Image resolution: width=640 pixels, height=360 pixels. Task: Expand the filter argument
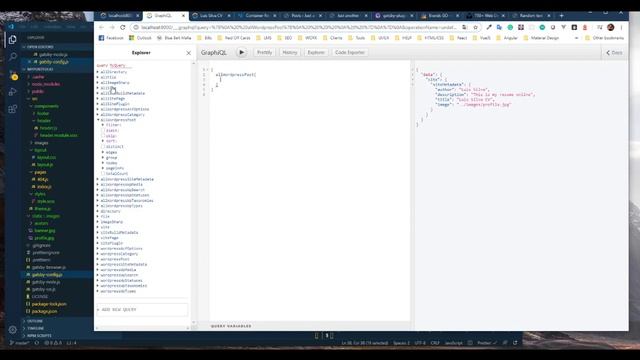tap(103, 125)
